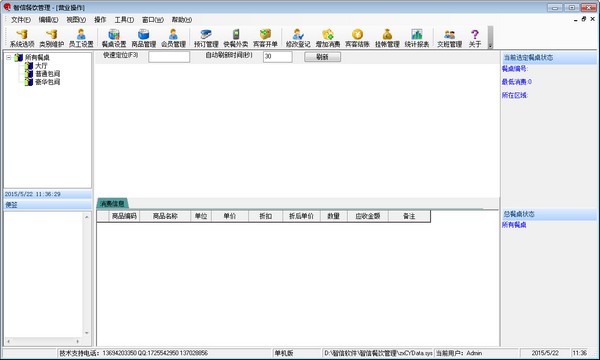Click 宾客开单 open guest order
600x360 pixels.
pyautogui.click(x=265, y=38)
